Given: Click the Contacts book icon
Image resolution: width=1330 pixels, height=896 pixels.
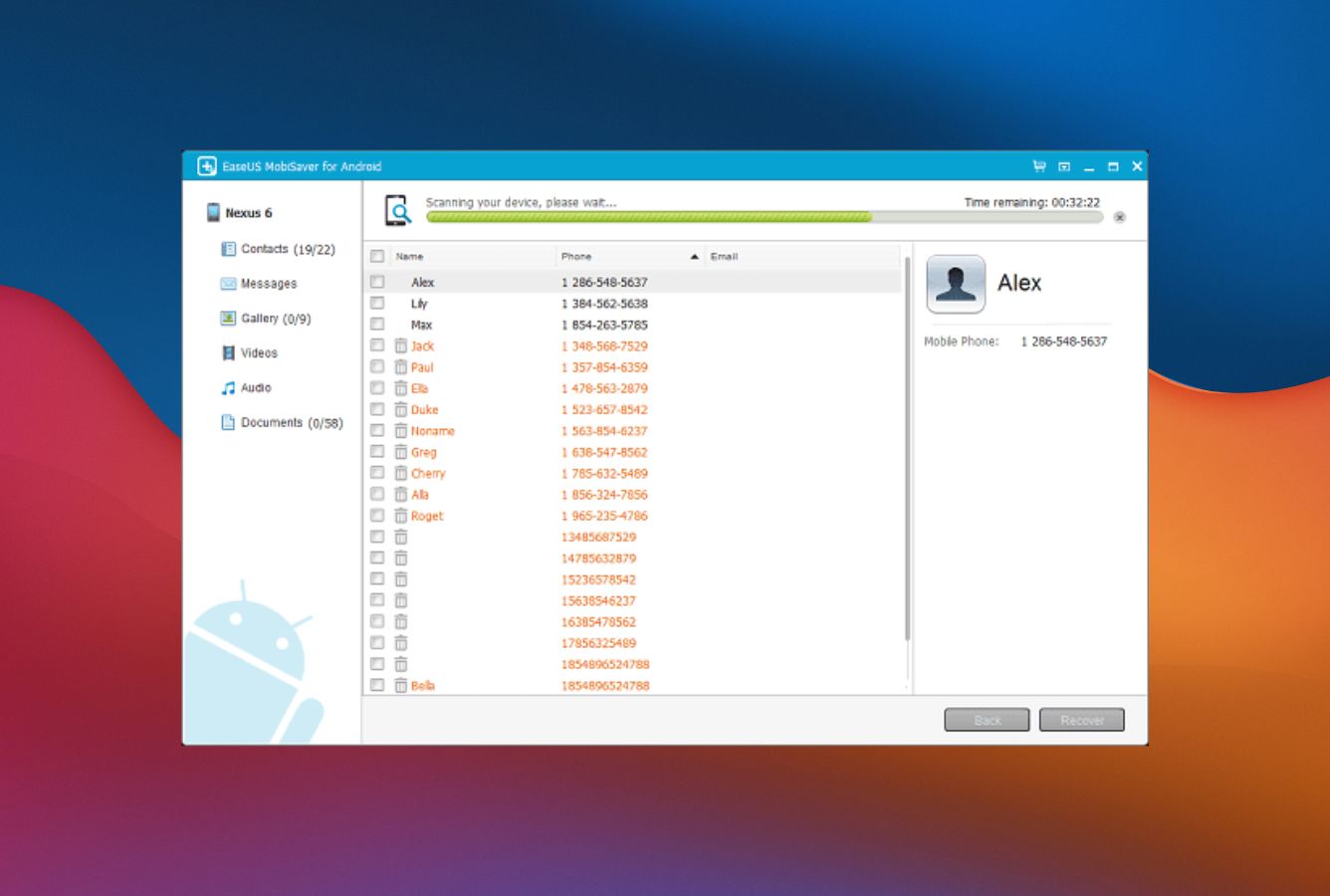Looking at the screenshot, I should pos(228,249).
